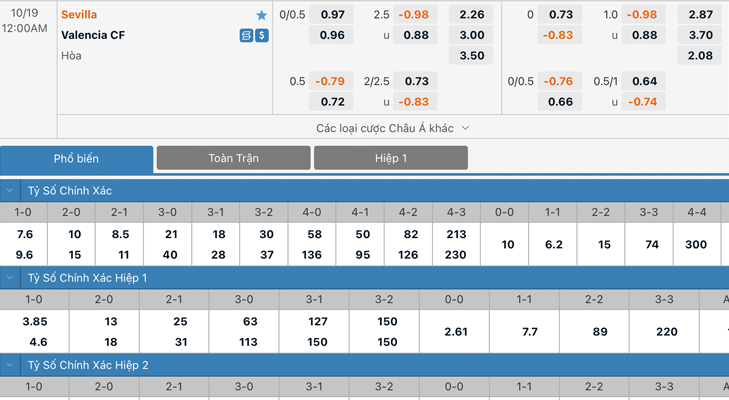Click the blue favorite star icon

click(261, 15)
